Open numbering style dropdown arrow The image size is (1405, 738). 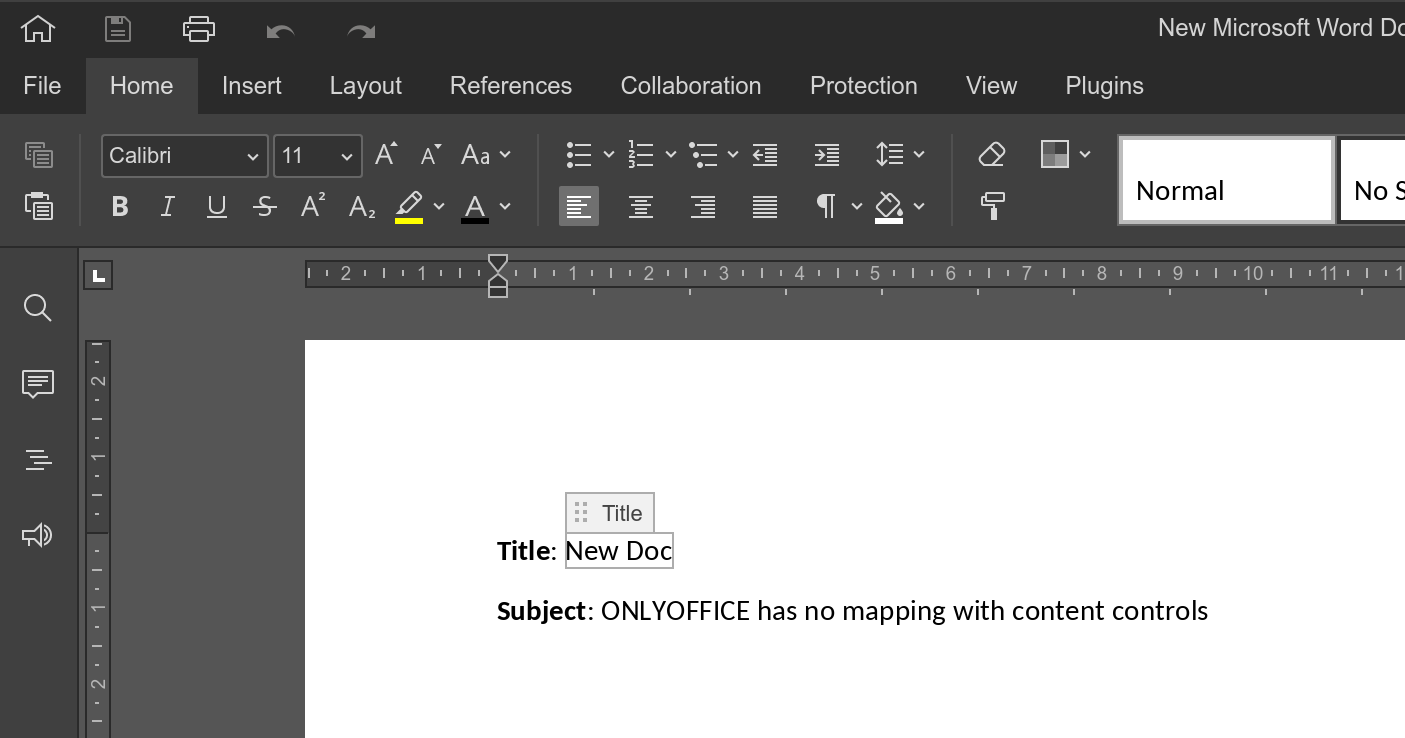(671, 155)
